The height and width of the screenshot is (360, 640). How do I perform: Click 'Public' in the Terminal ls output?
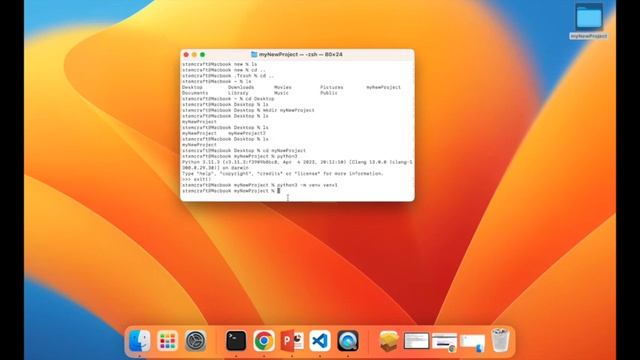tap(329, 93)
